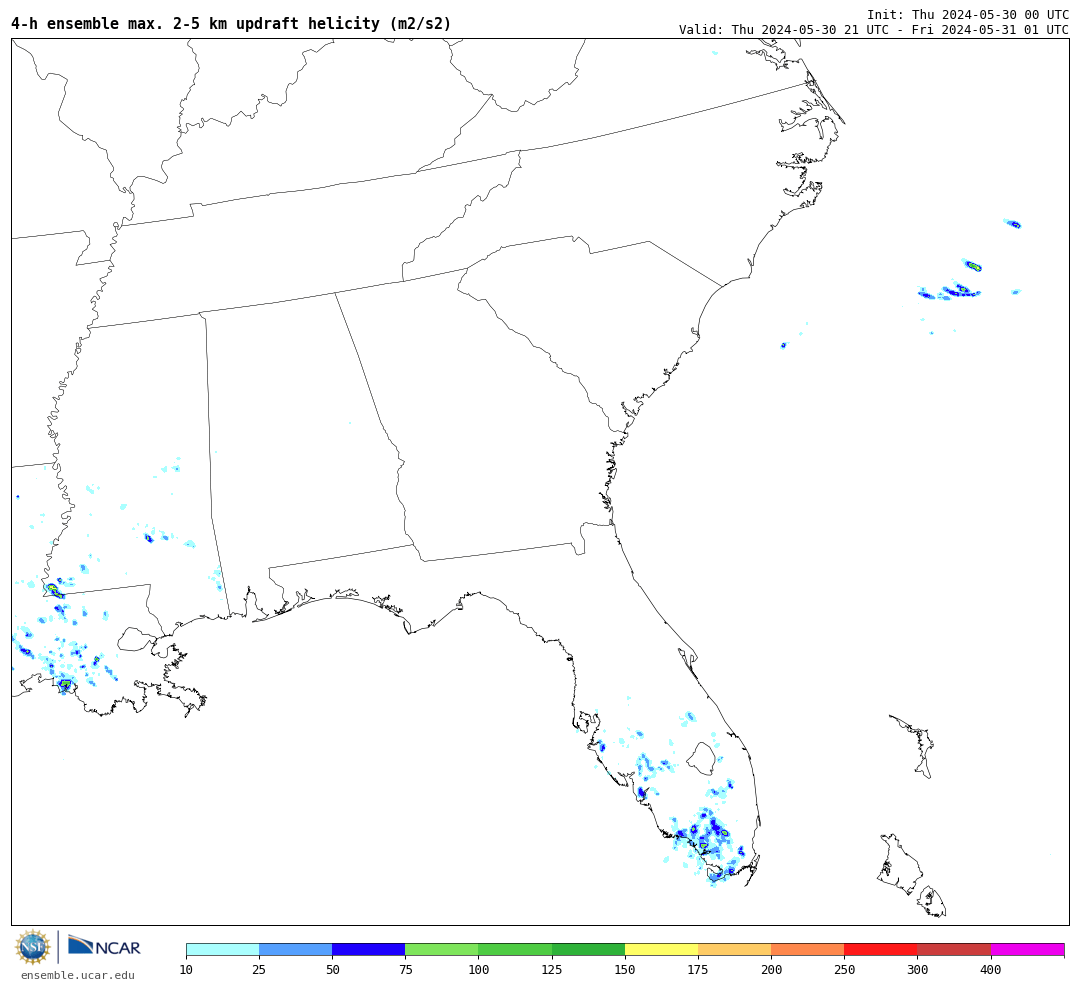Click the legend label 175
Viewport: 1080px width, 988px height.
tap(698, 969)
